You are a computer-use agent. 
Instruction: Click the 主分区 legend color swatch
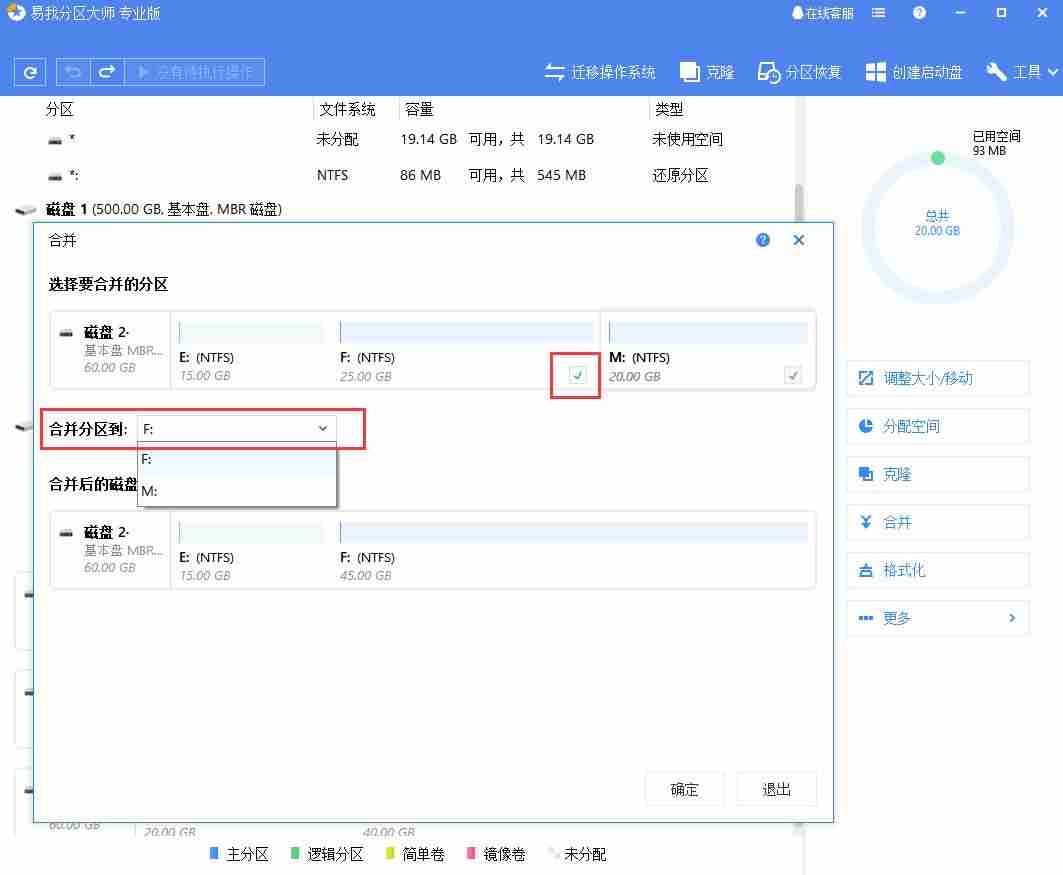pyautogui.click(x=214, y=853)
